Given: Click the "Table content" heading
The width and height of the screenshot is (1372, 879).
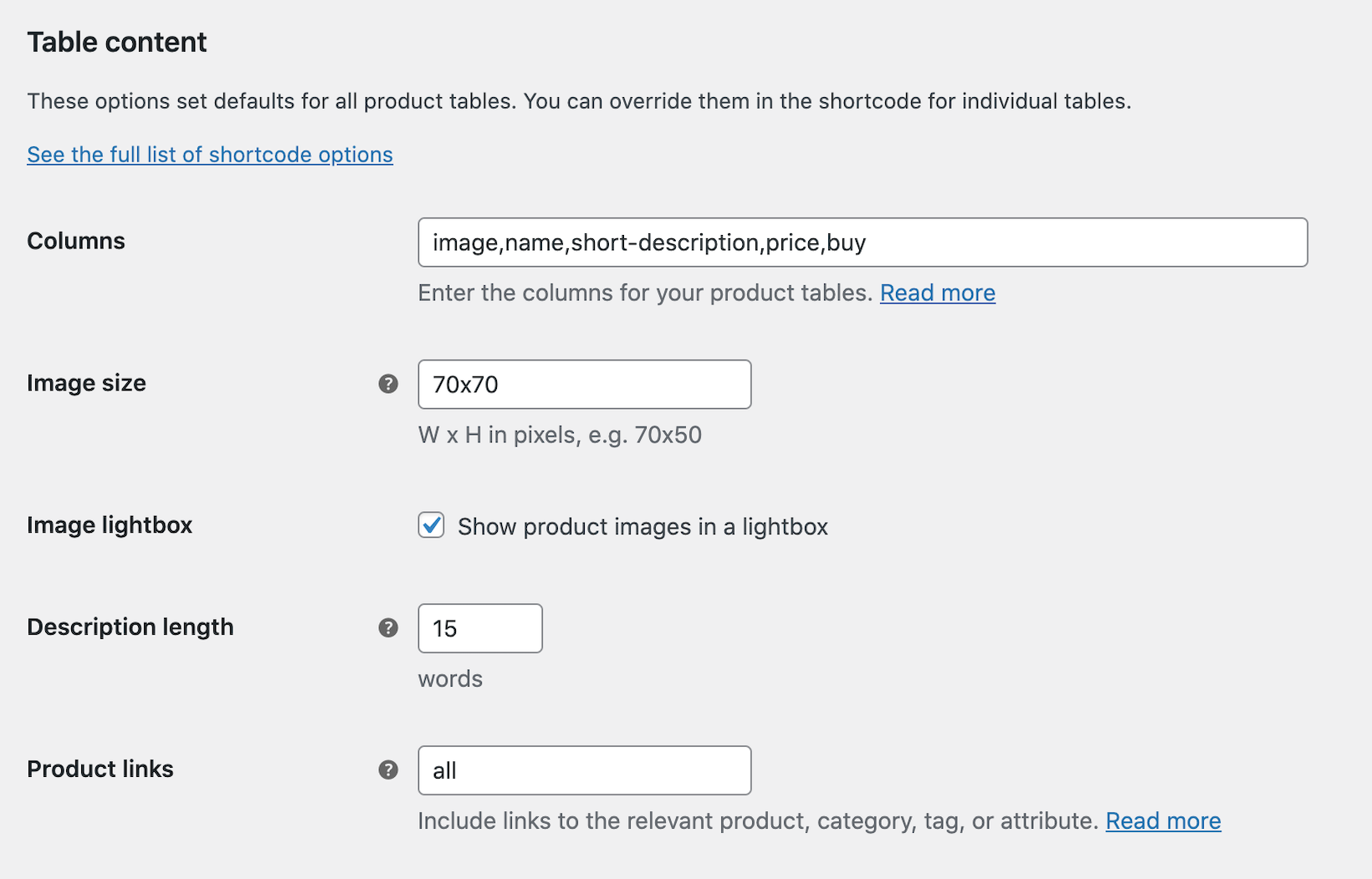Looking at the screenshot, I should coord(116,41).
